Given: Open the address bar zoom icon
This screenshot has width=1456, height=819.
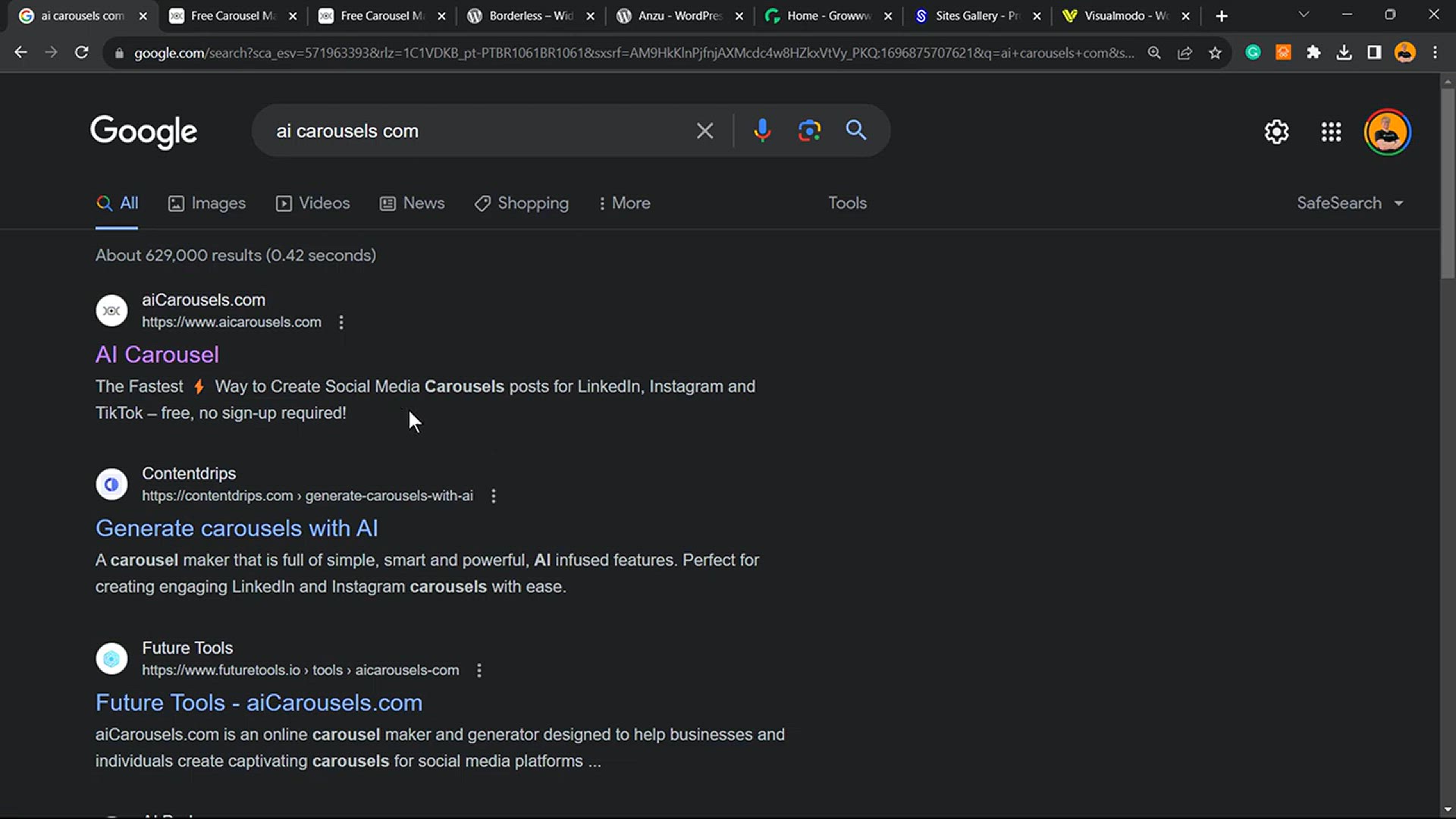Looking at the screenshot, I should coord(1154,52).
